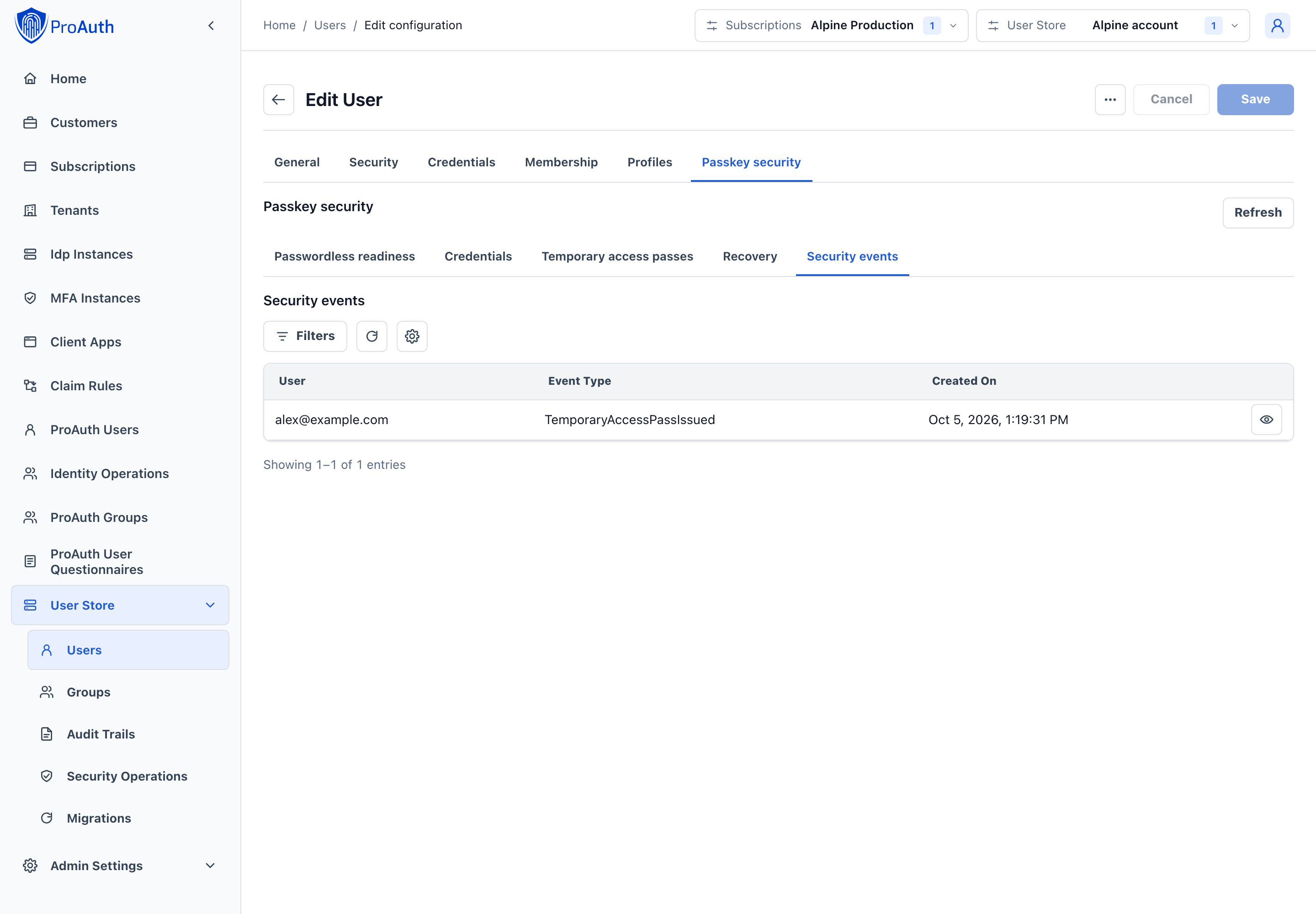Image resolution: width=1316 pixels, height=914 pixels.
Task: Switch to the Profiles tab
Action: pos(649,163)
